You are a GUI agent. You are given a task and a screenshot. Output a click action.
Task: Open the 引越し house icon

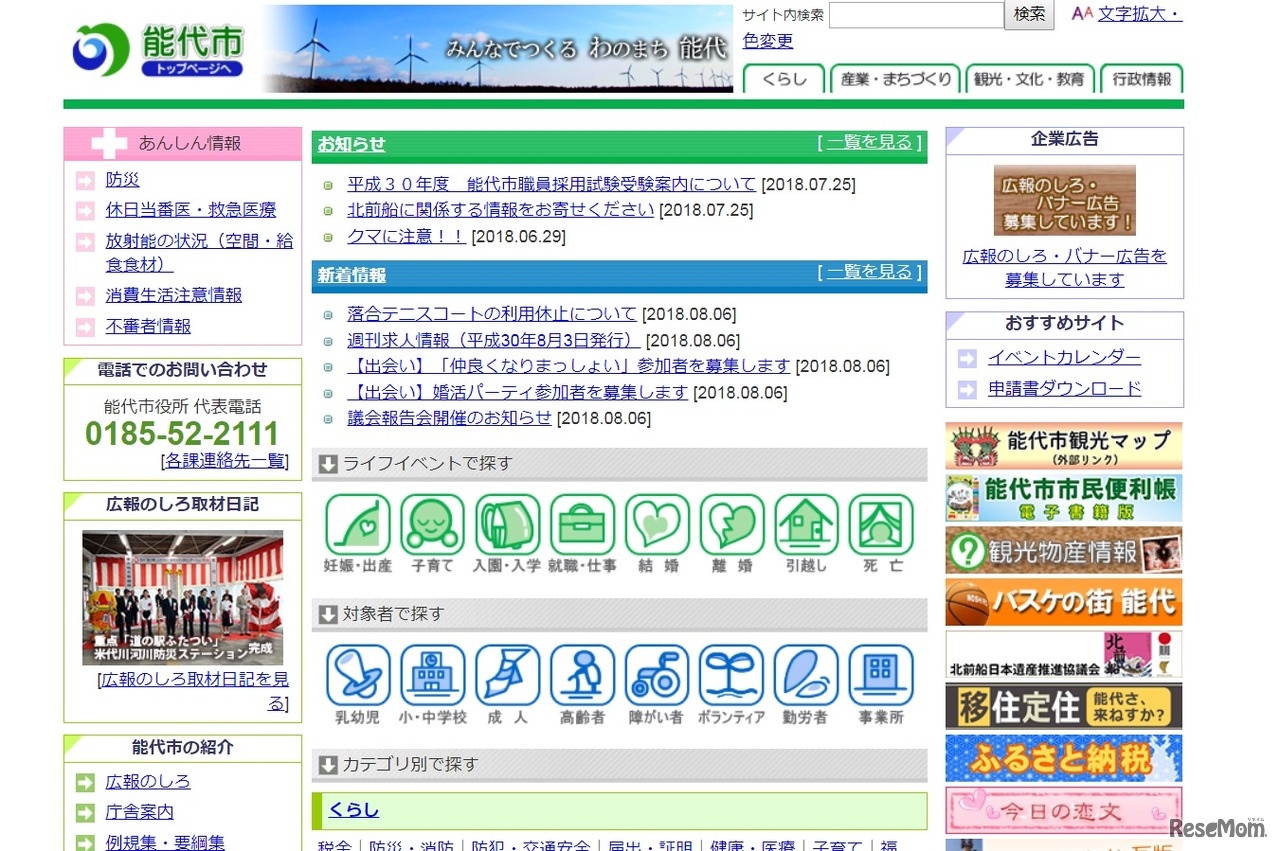[x=806, y=534]
